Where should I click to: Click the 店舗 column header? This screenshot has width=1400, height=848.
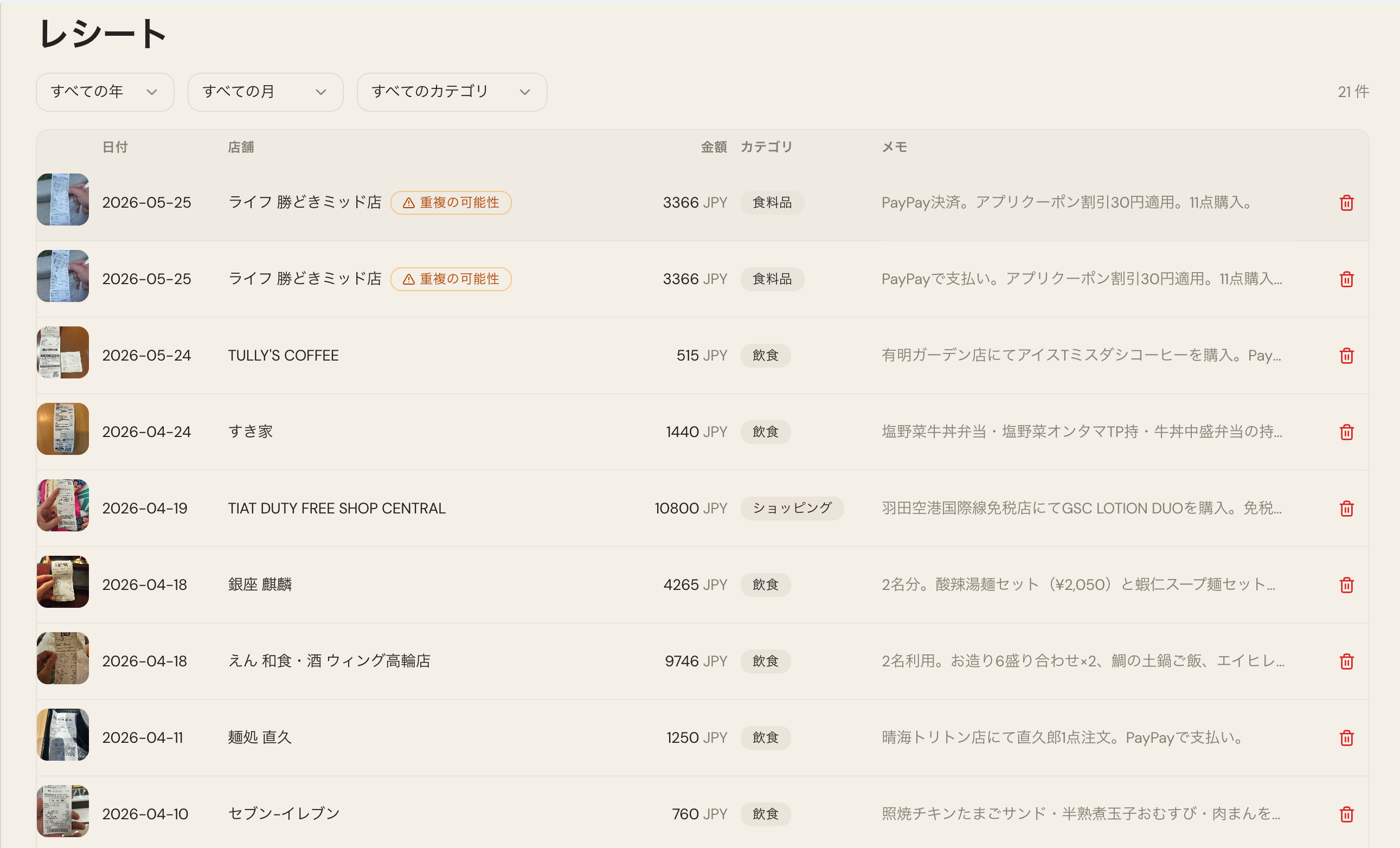tap(241, 147)
